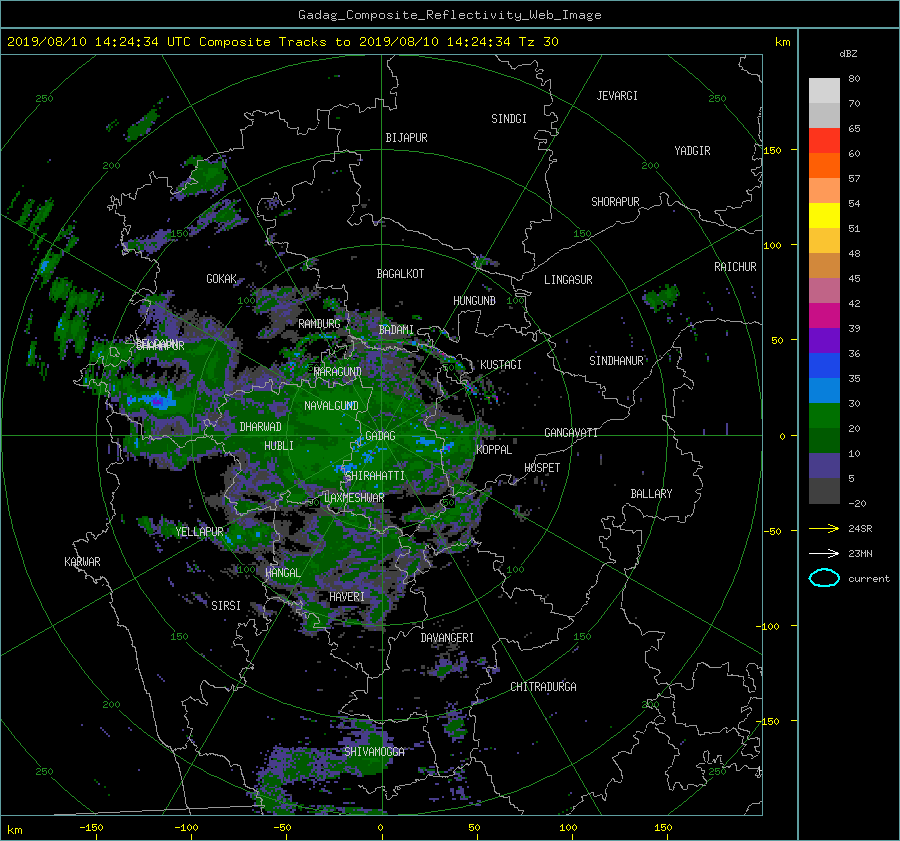The image size is (900, 841).
Task: Click the dBZ legend heading
Action: coord(848,53)
